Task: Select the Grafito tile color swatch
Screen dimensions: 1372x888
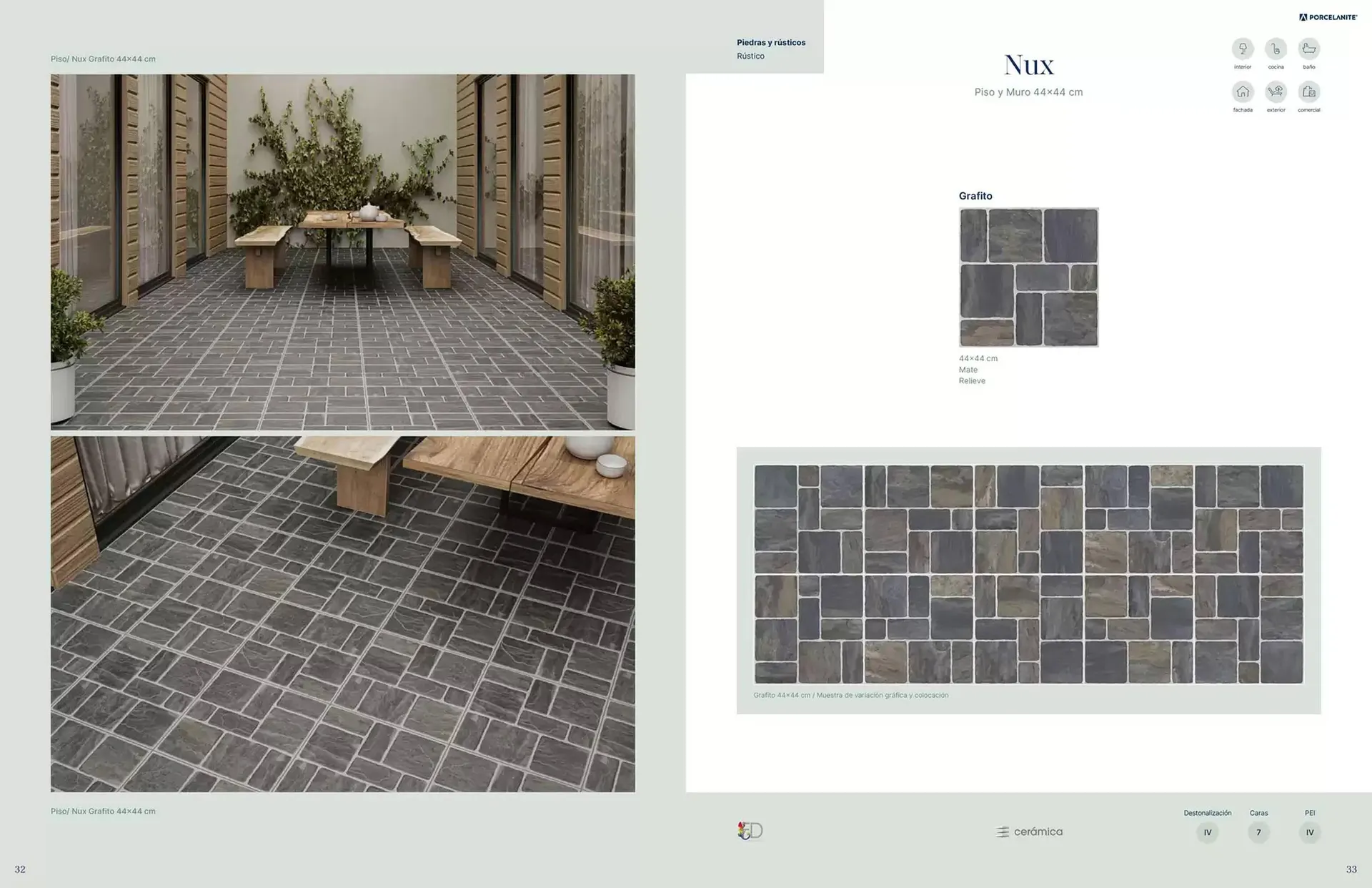Action: click(1028, 277)
